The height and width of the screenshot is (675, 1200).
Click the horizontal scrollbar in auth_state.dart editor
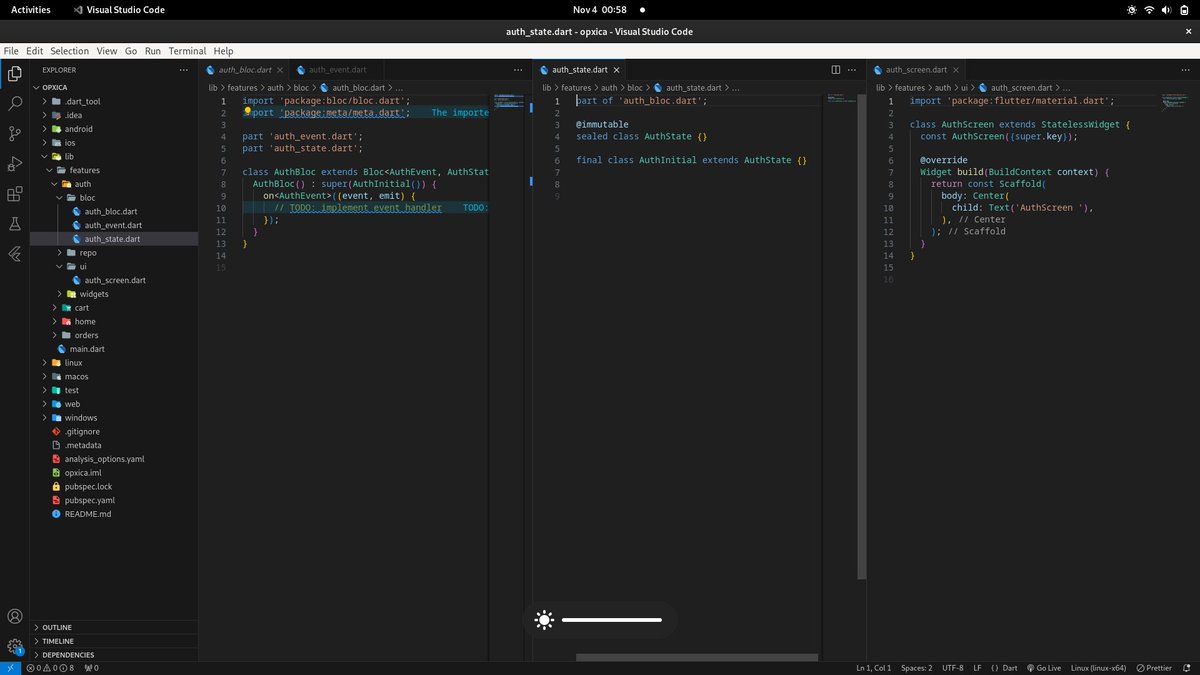697,657
